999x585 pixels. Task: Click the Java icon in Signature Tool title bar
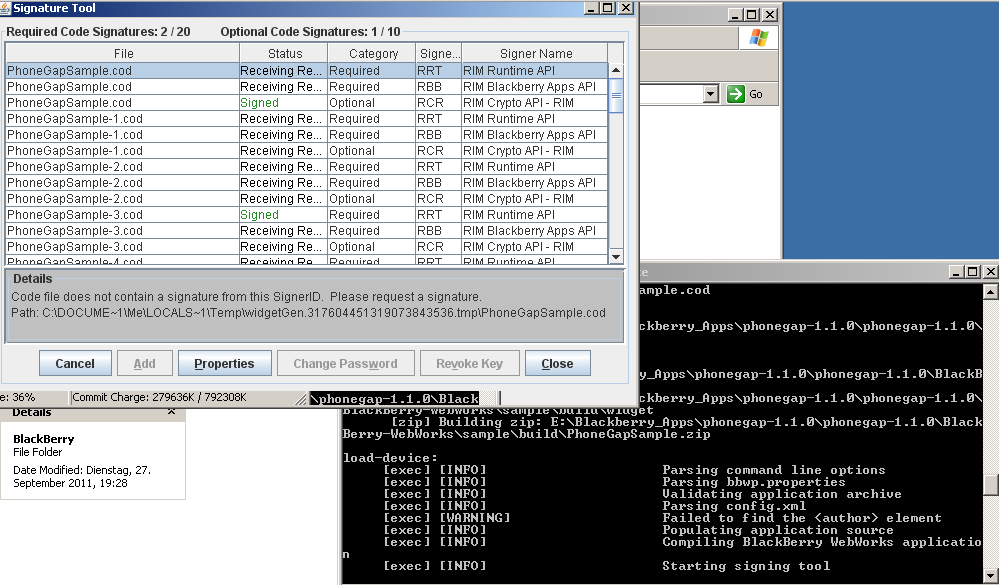6,8
